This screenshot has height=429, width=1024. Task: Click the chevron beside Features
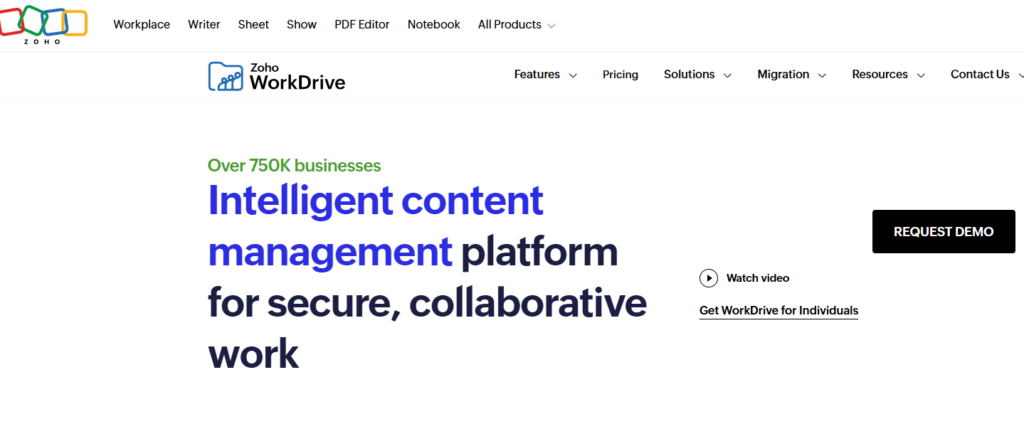click(x=573, y=76)
